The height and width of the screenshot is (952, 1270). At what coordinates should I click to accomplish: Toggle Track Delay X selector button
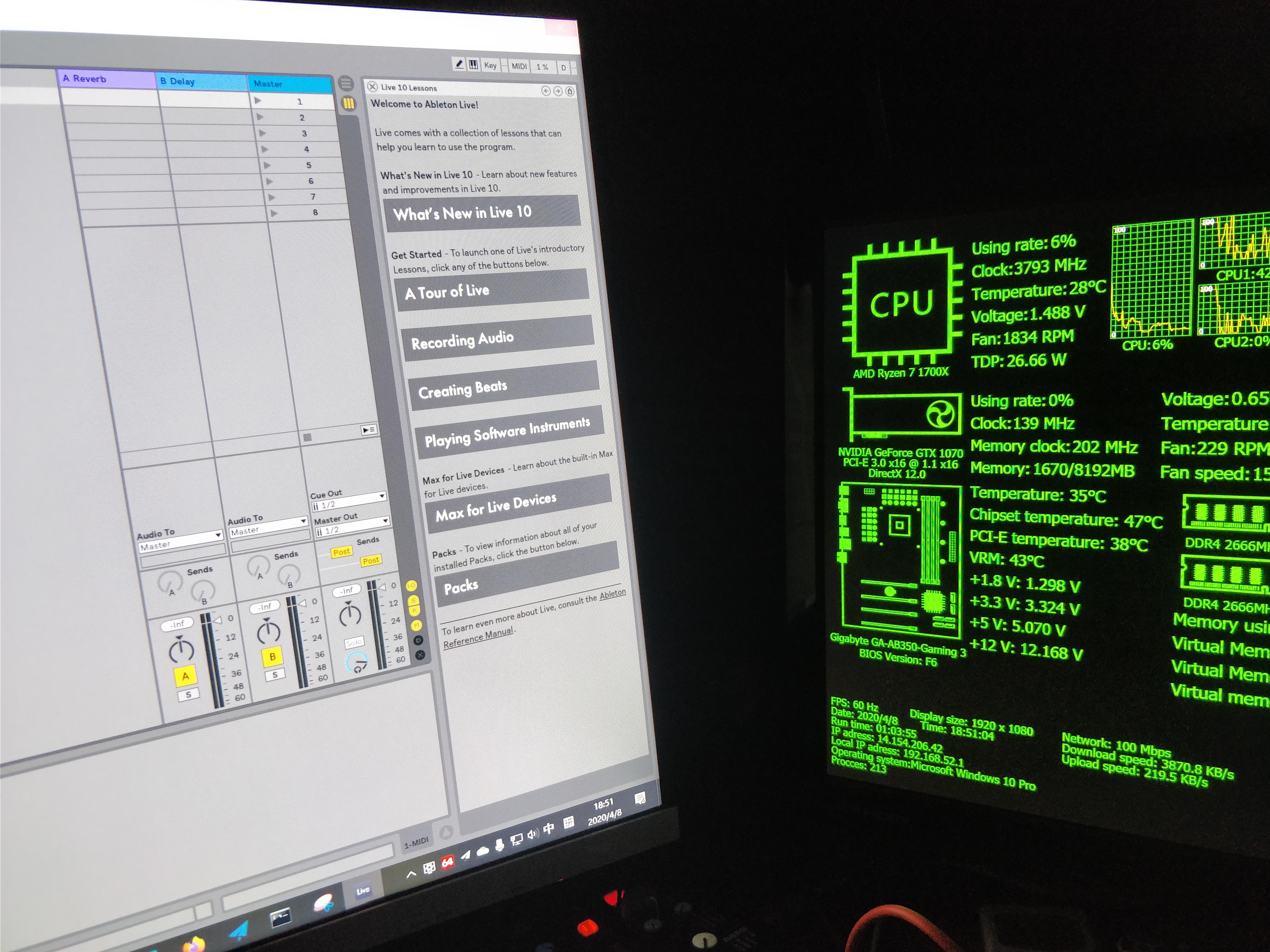[420, 654]
